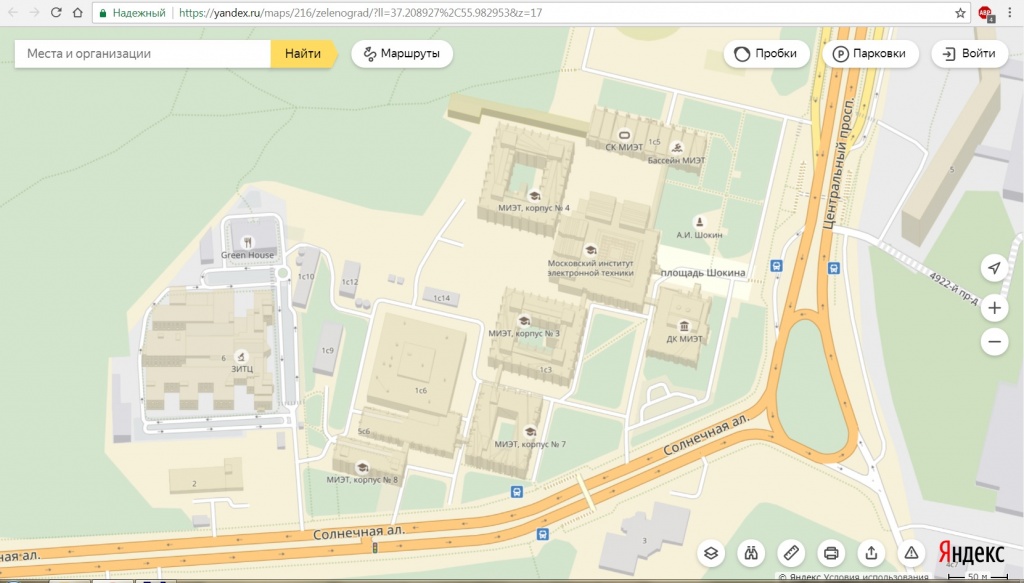The width and height of the screenshot is (1024, 583).
Task: Select the ЗИТЦ marker icon
Action: point(242,356)
